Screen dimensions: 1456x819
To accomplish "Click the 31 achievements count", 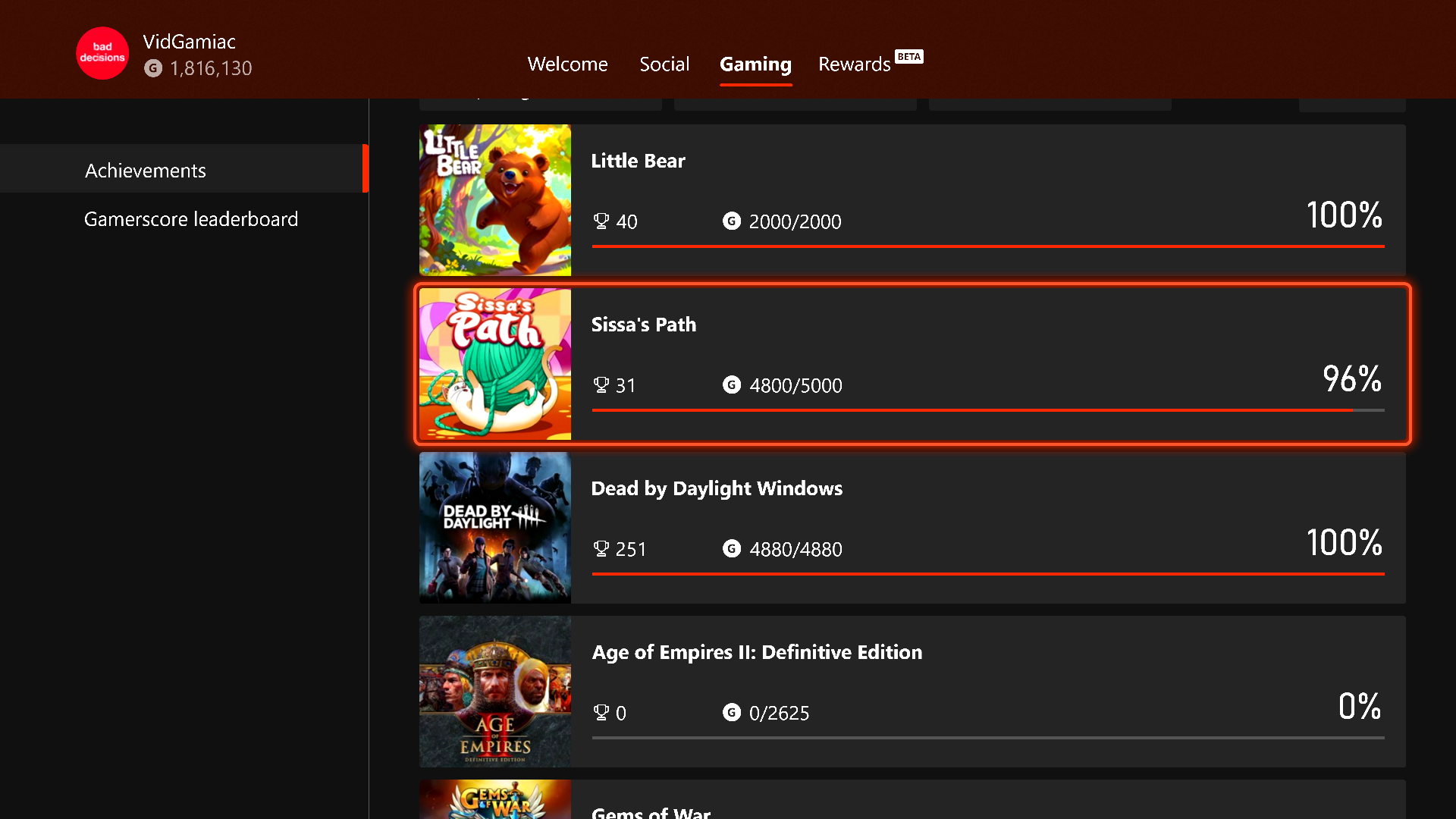I will (x=626, y=385).
